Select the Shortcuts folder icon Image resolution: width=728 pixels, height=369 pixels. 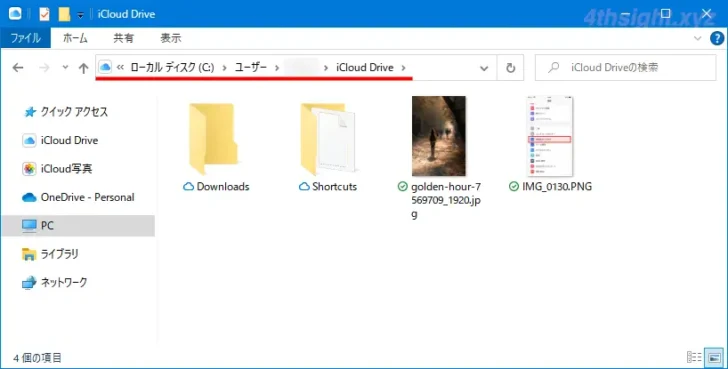[328, 138]
